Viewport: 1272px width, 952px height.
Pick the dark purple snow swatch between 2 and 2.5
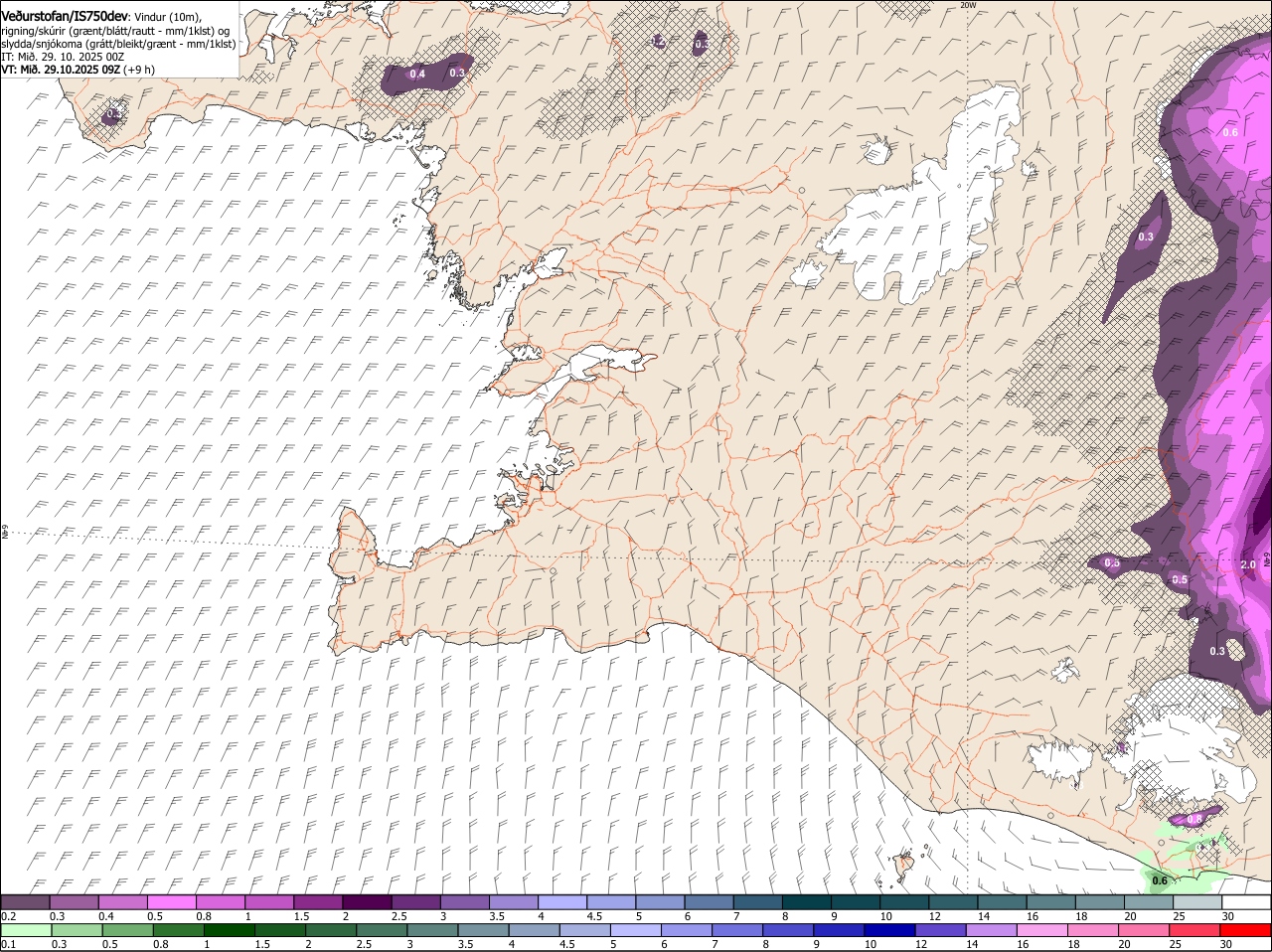pos(368,902)
